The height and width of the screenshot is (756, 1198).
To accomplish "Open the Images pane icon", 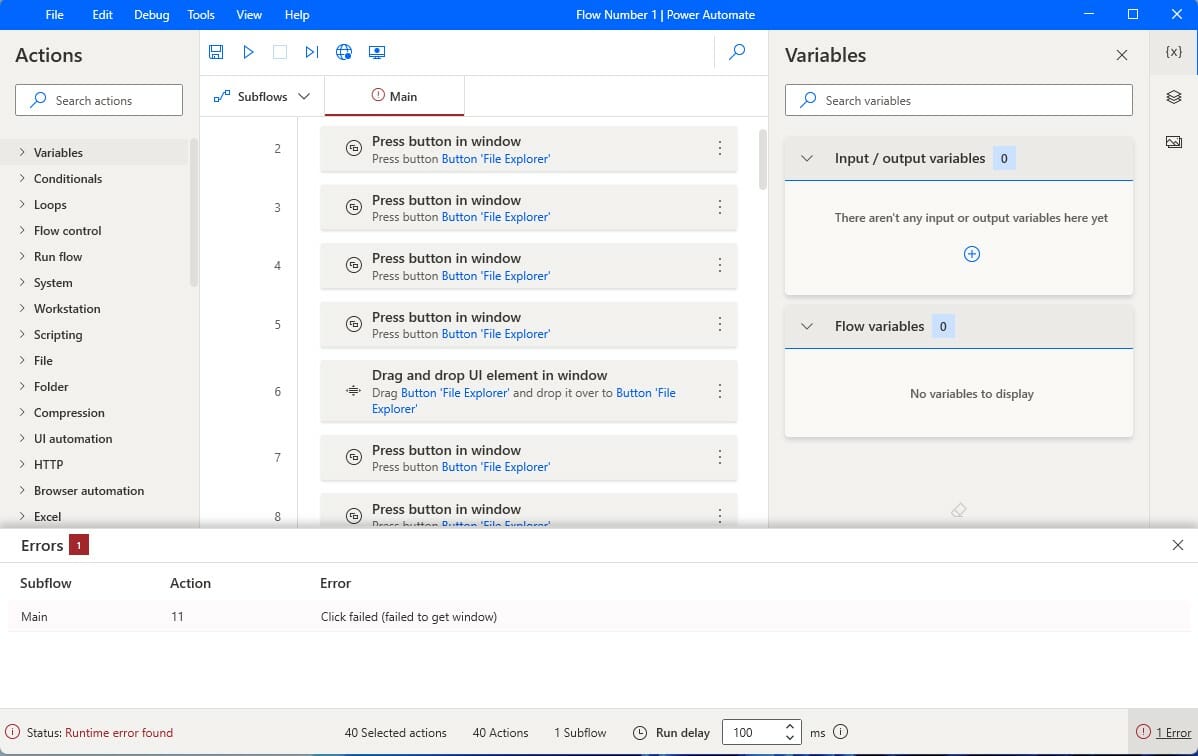I will [x=1174, y=142].
